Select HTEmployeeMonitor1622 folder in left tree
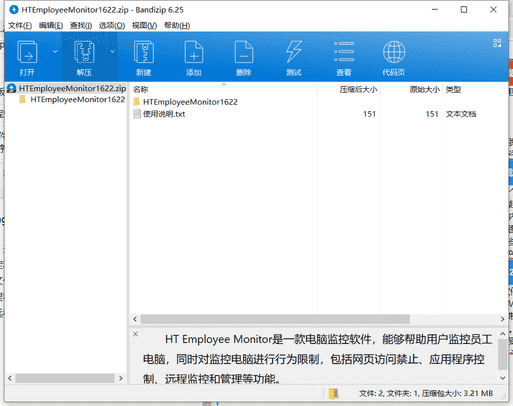Image resolution: width=513 pixels, height=406 pixels. (78, 99)
